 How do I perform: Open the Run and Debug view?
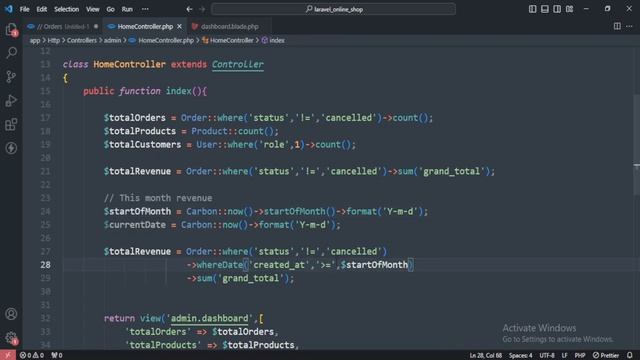pyautogui.click(x=11, y=100)
